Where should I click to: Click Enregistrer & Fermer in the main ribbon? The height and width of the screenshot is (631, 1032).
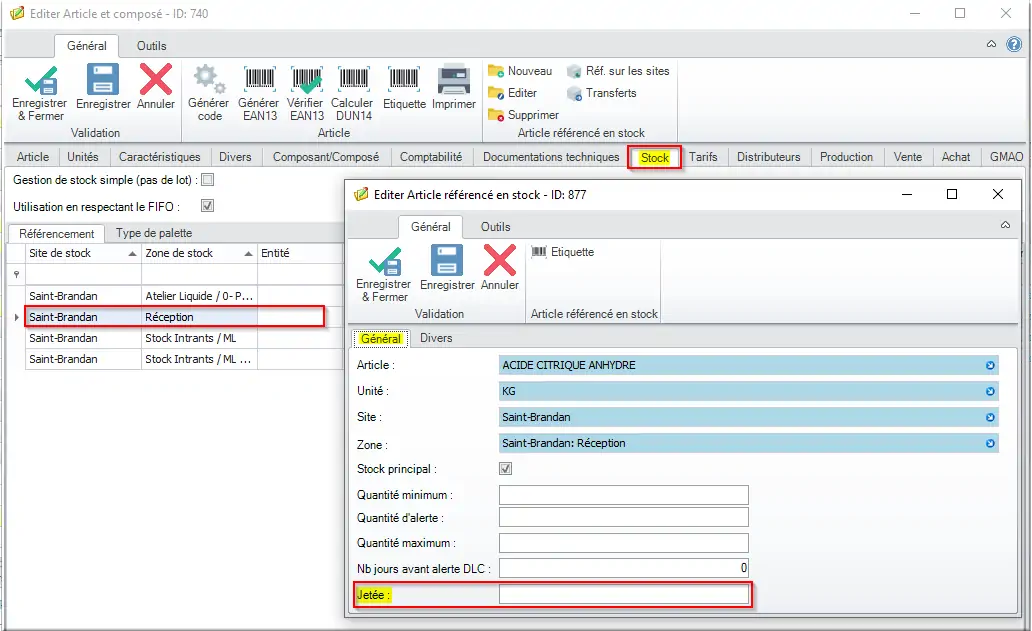(x=40, y=93)
